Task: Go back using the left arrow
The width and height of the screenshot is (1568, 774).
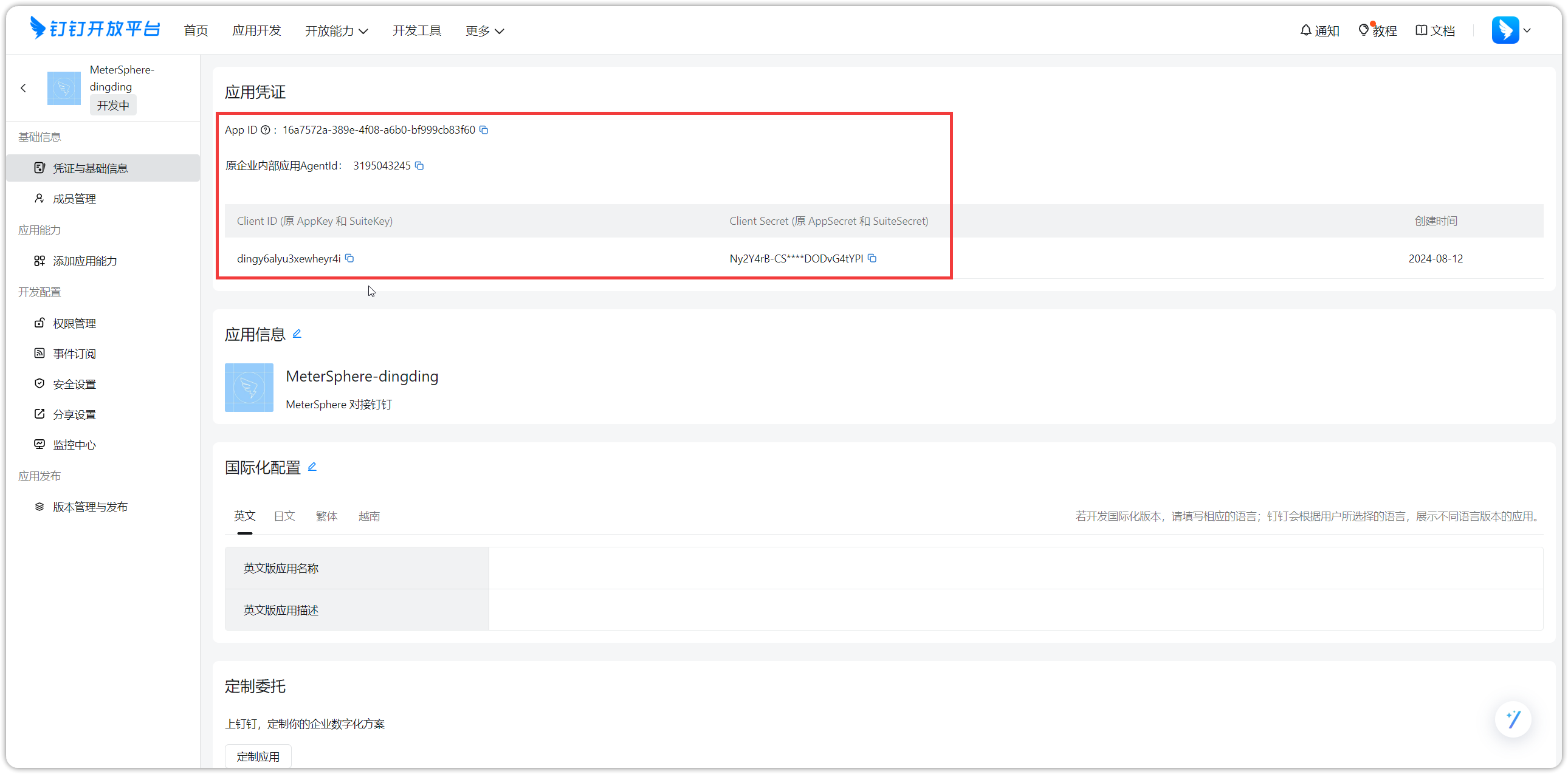Action: tap(23, 88)
